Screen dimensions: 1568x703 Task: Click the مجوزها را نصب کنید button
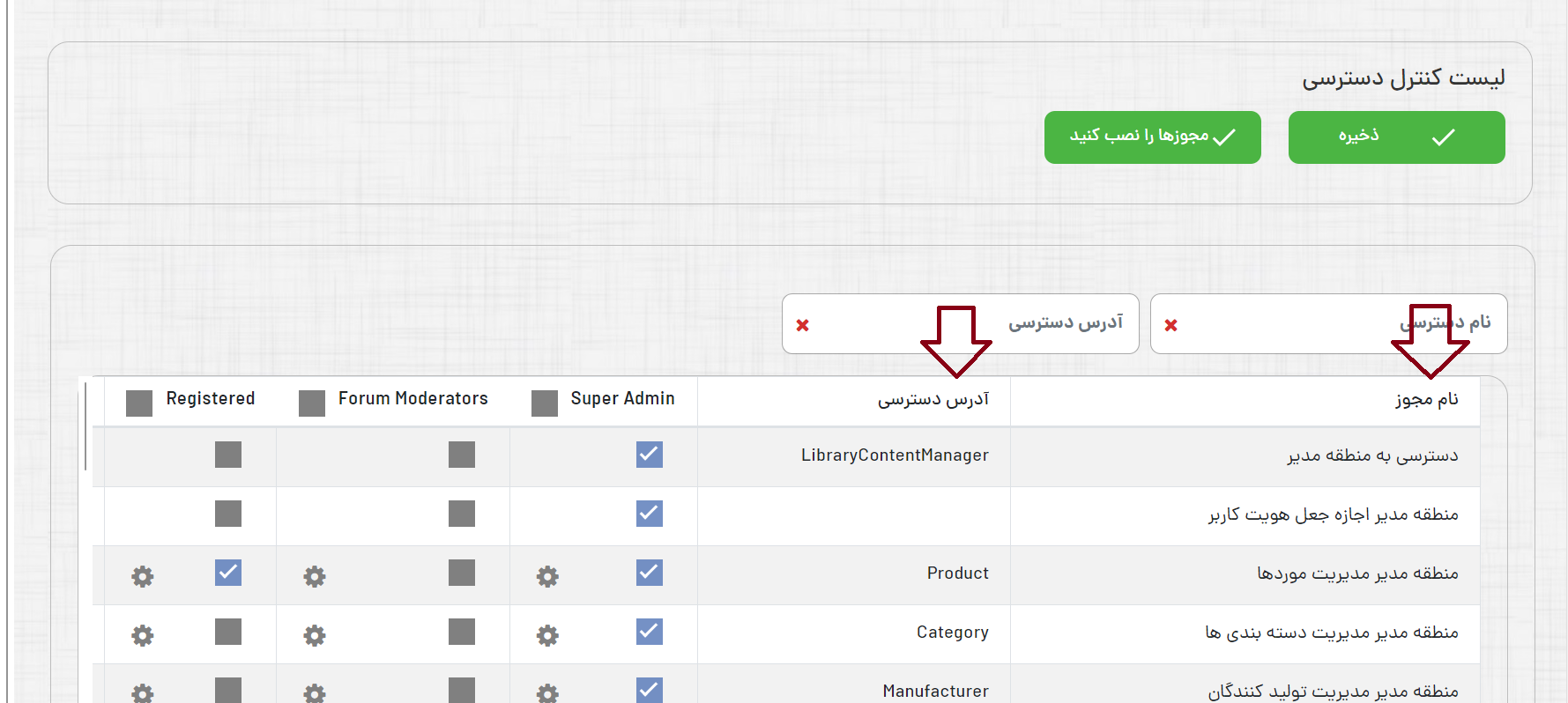[1152, 137]
